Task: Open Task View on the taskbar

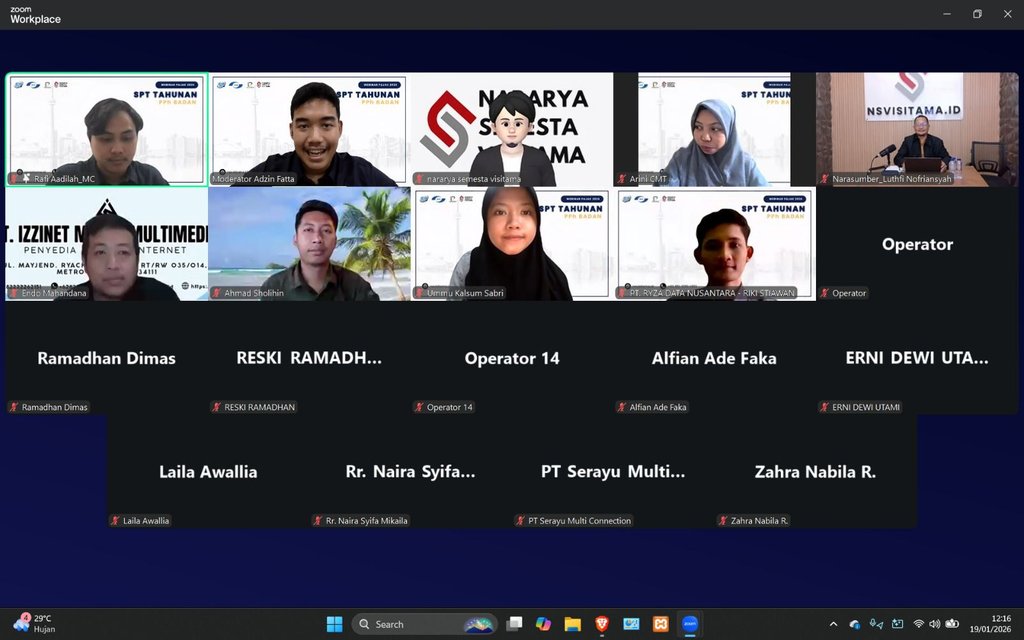Action: click(x=515, y=624)
